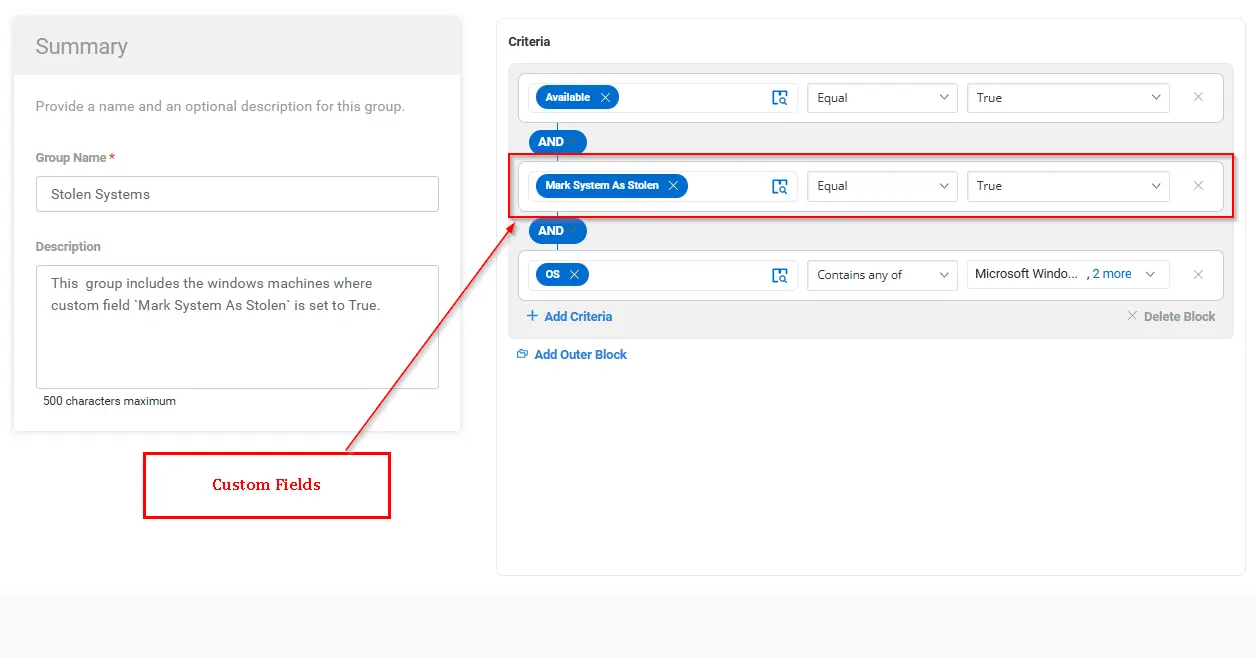The height and width of the screenshot is (658, 1256).
Task: Click the Criteria heading
Action: click(x=529, y=42)
